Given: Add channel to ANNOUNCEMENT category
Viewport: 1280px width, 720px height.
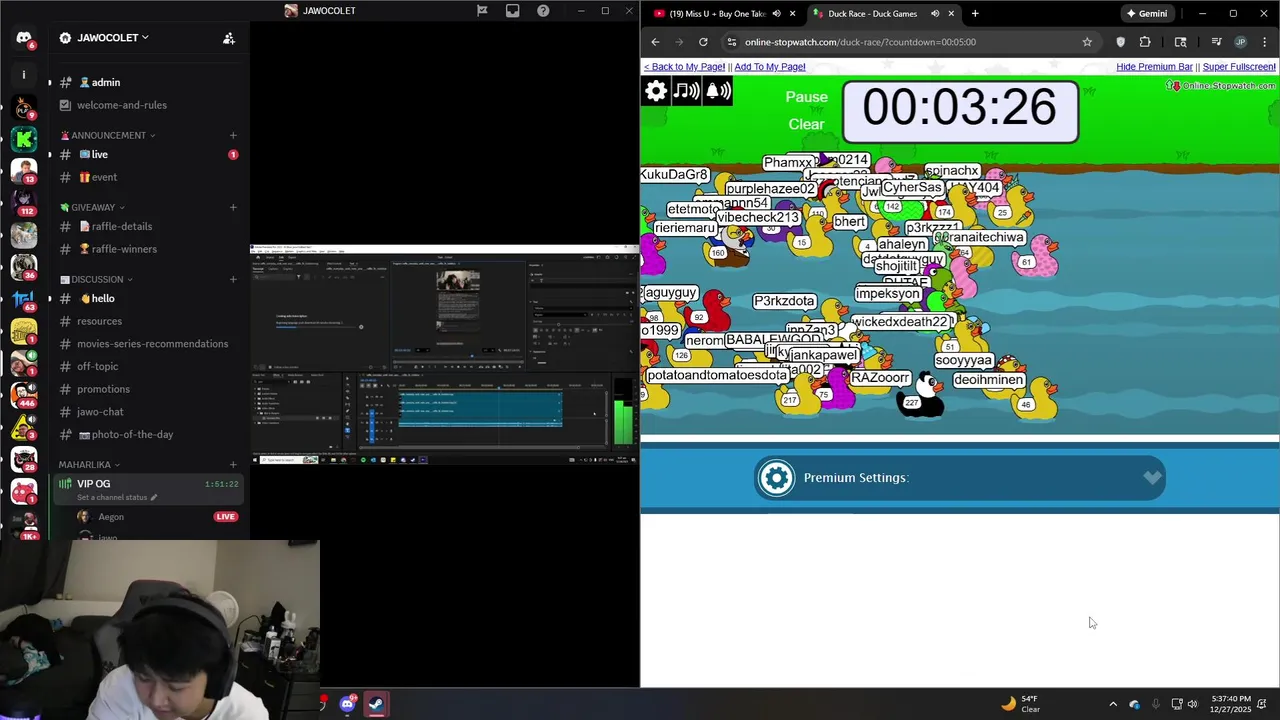Looking at the screenshot, I should pyautogui.click(x=233, y=135).
